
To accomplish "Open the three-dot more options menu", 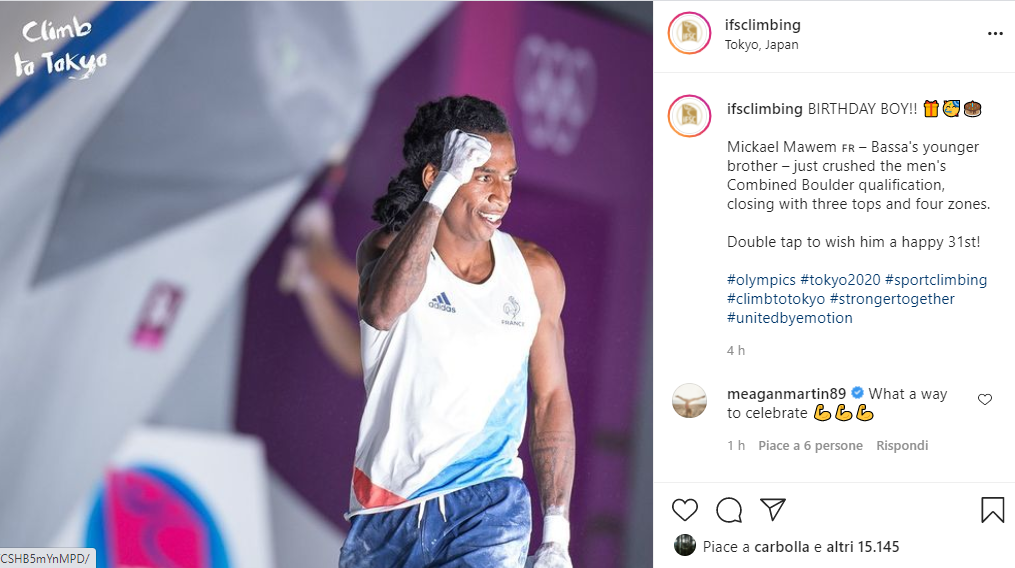I will click(995, 34).
